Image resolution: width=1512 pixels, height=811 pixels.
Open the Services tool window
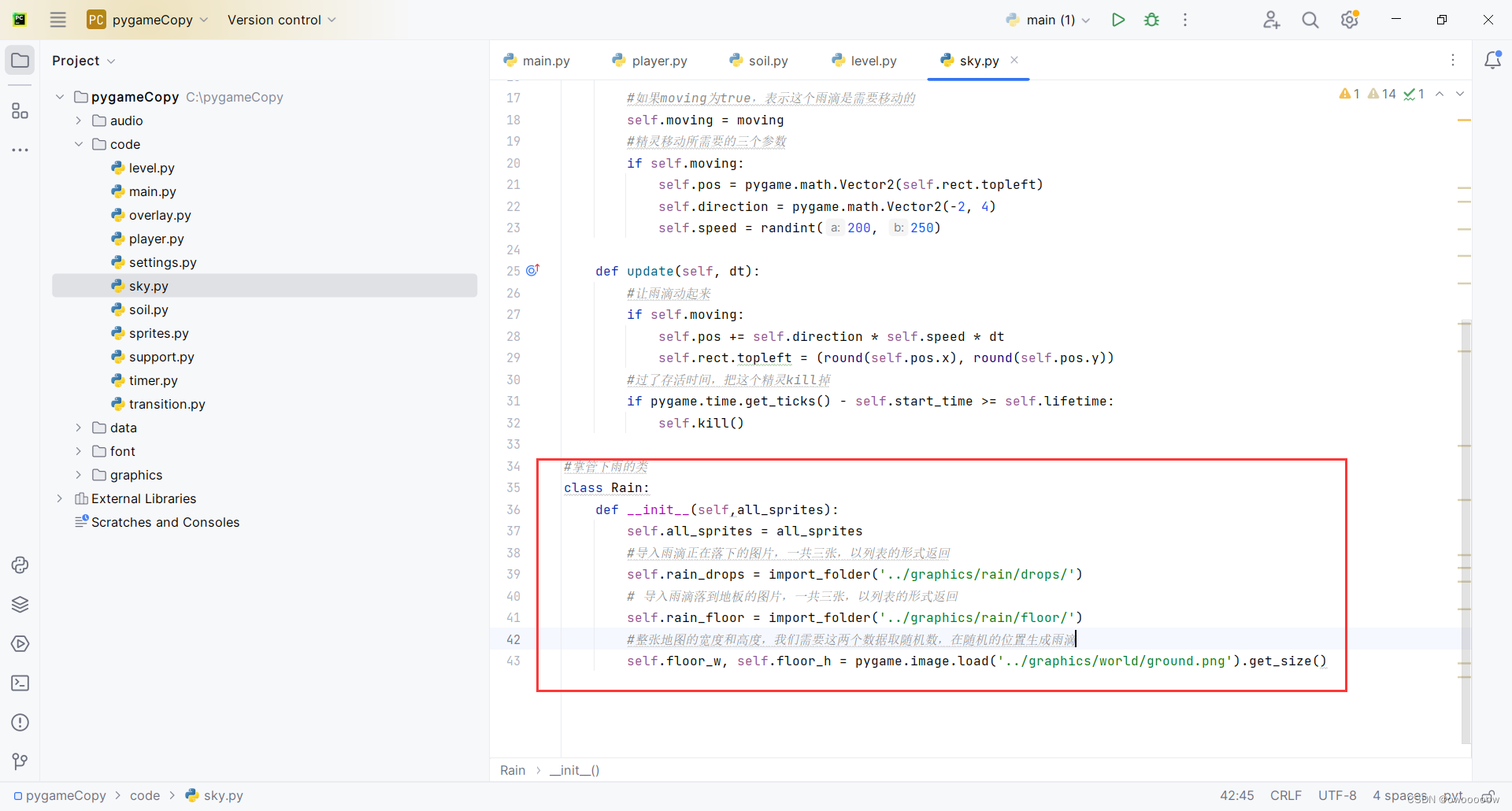click(x=20, y=644)
